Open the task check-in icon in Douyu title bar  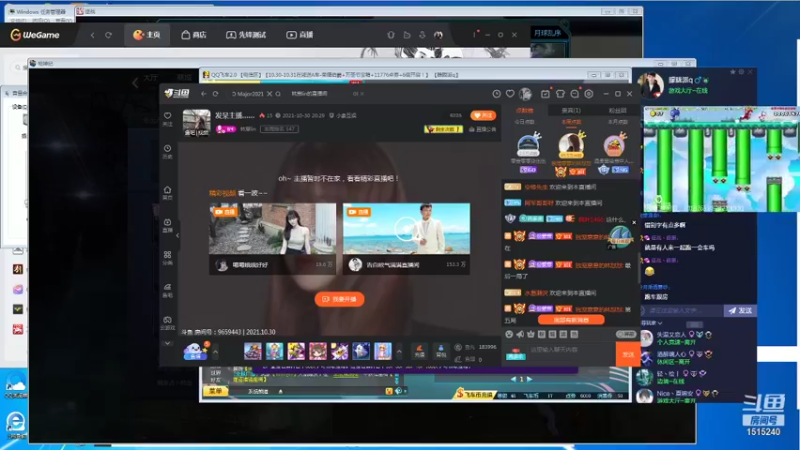tap(545, 94)
